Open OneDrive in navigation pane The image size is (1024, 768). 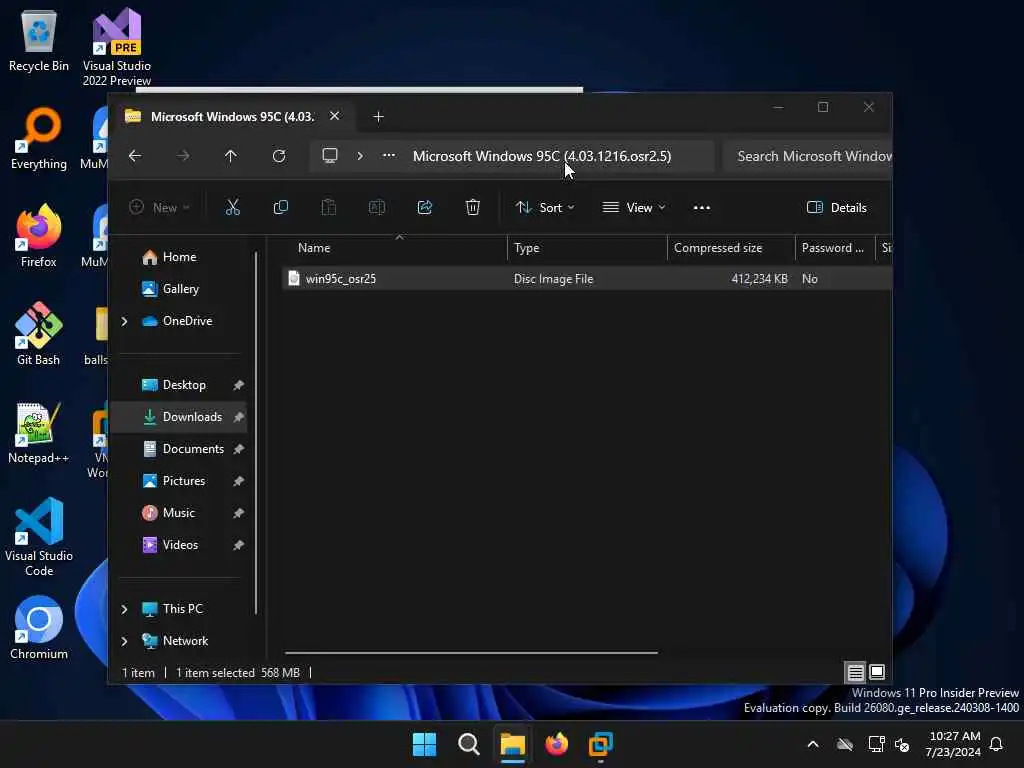187,321
